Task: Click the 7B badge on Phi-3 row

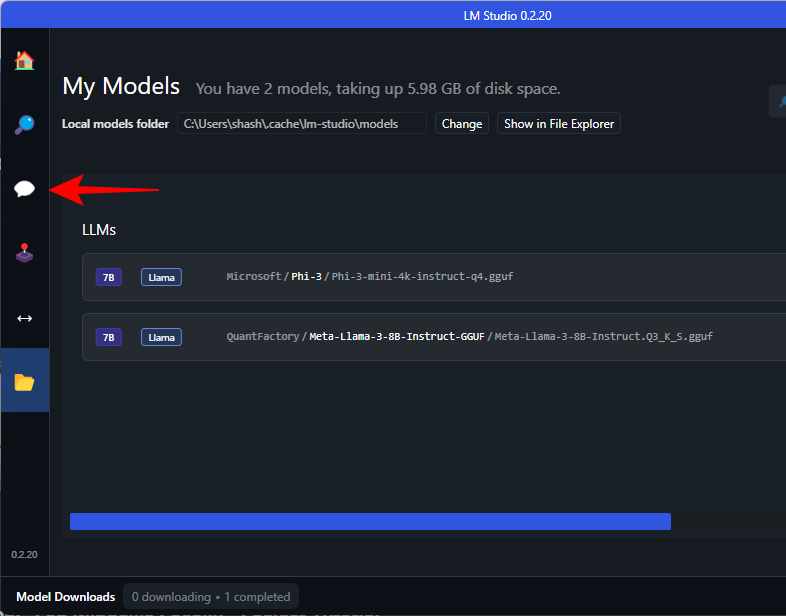Action: (109, 277)
